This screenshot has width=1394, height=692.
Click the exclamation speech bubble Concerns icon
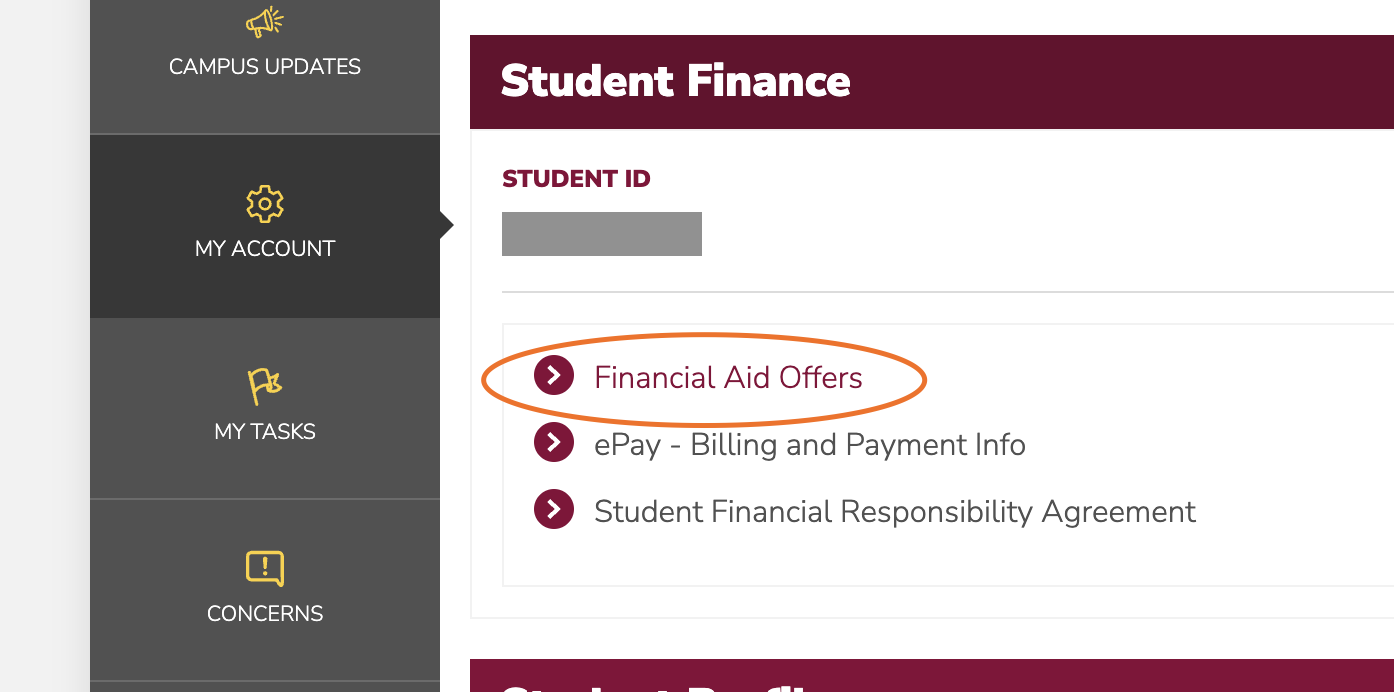coord(265,568)
